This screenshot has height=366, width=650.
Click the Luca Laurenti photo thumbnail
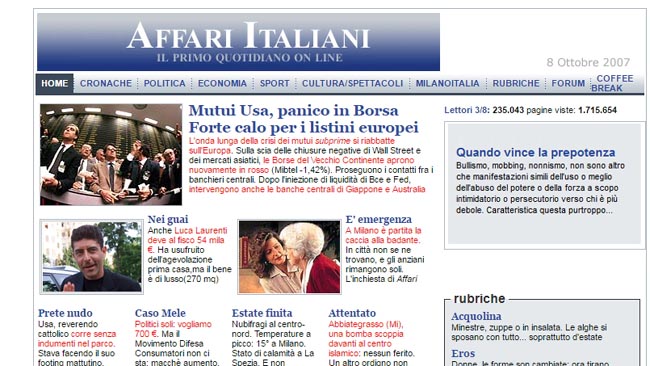(92, 257)
